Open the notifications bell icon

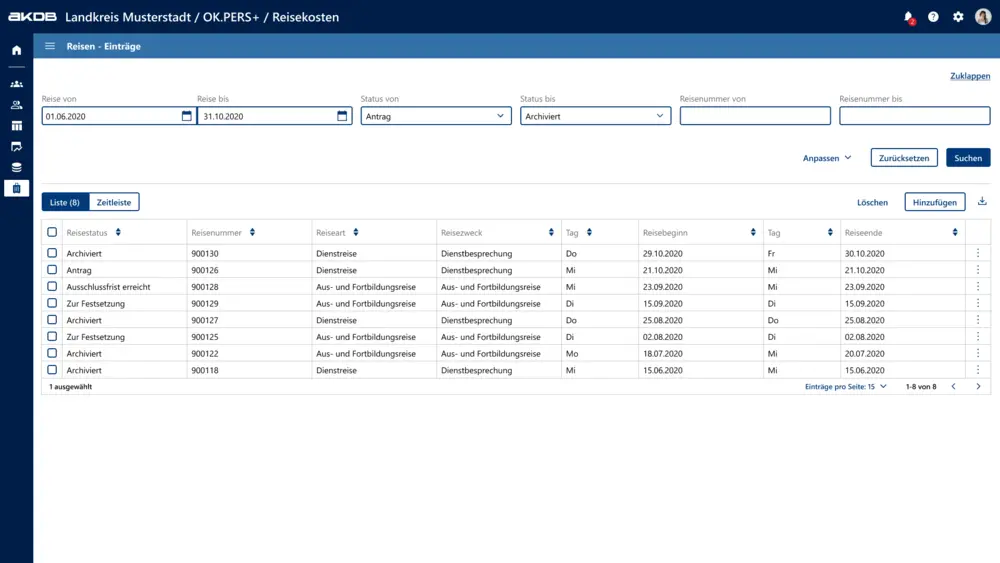pos(908,17)
